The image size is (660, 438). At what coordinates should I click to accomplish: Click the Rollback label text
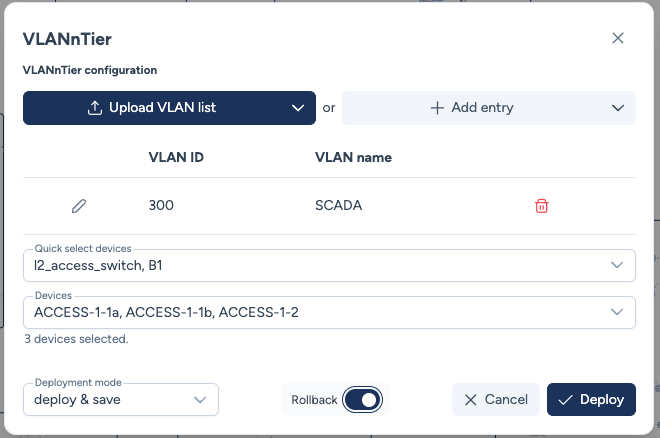tap(312, 400)
